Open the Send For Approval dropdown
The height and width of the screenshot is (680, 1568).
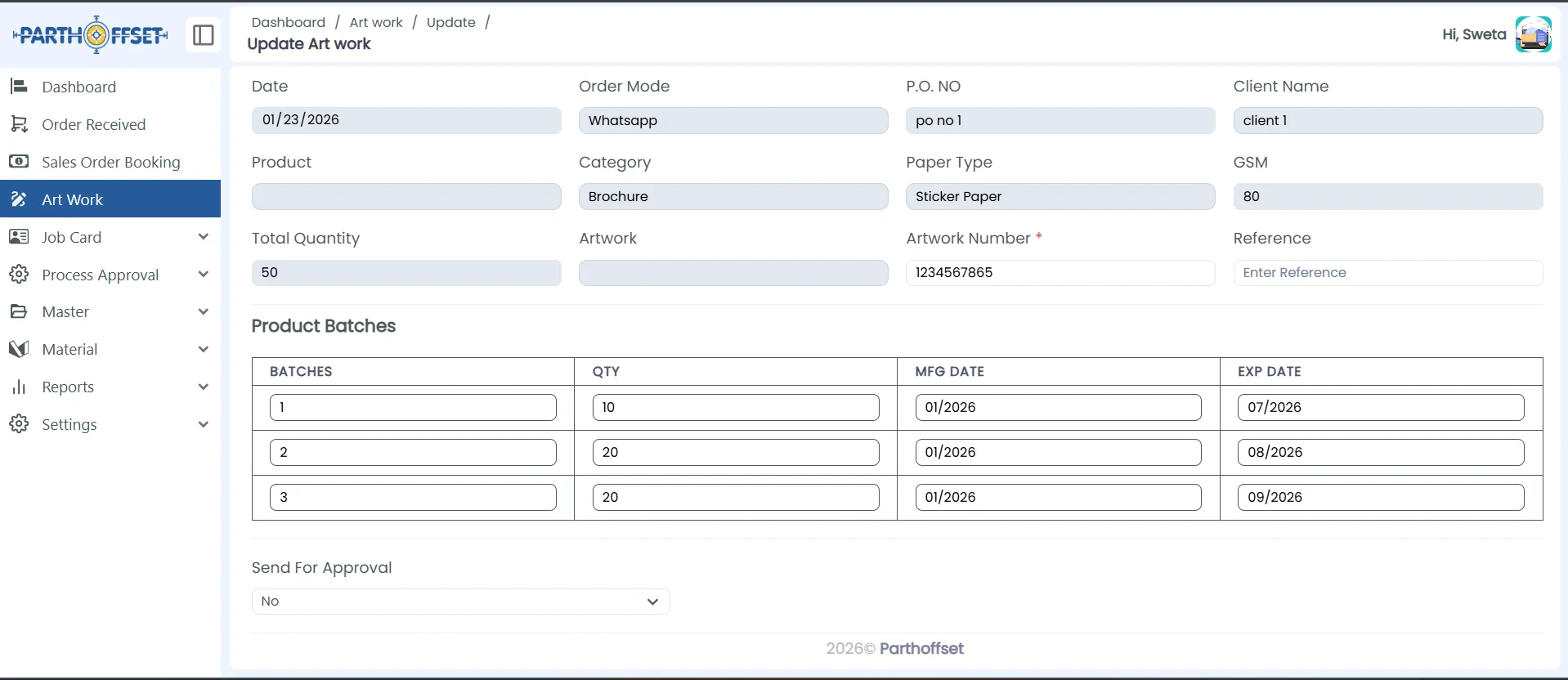(460, 602)
